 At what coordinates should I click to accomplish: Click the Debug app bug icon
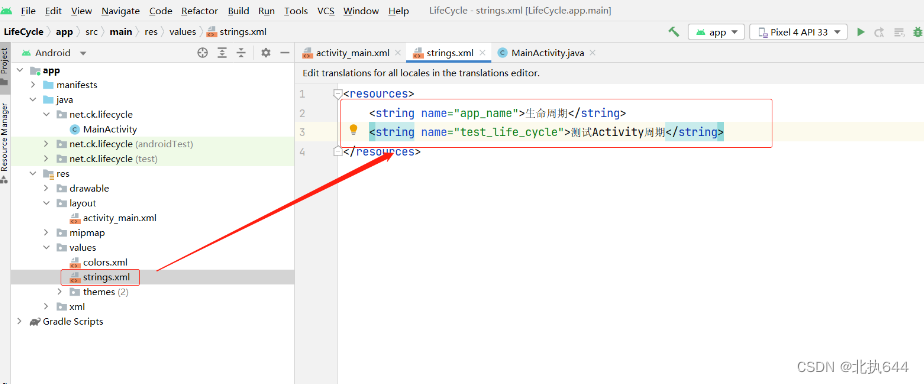click(919, 32)
